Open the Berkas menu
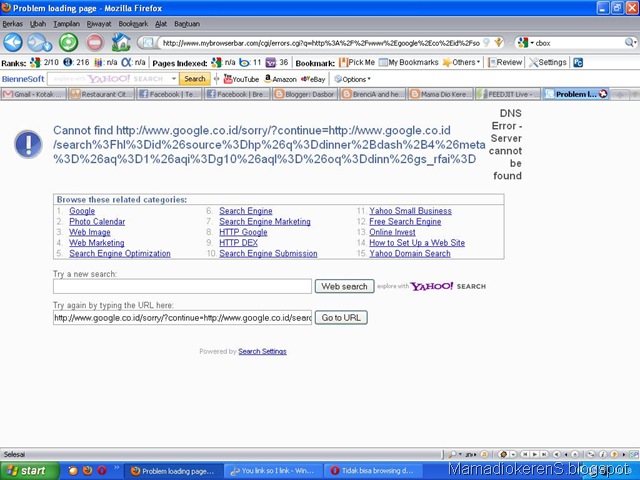This screenshot has height=480, width=640. pyautogui.click(x=13, y=24)
